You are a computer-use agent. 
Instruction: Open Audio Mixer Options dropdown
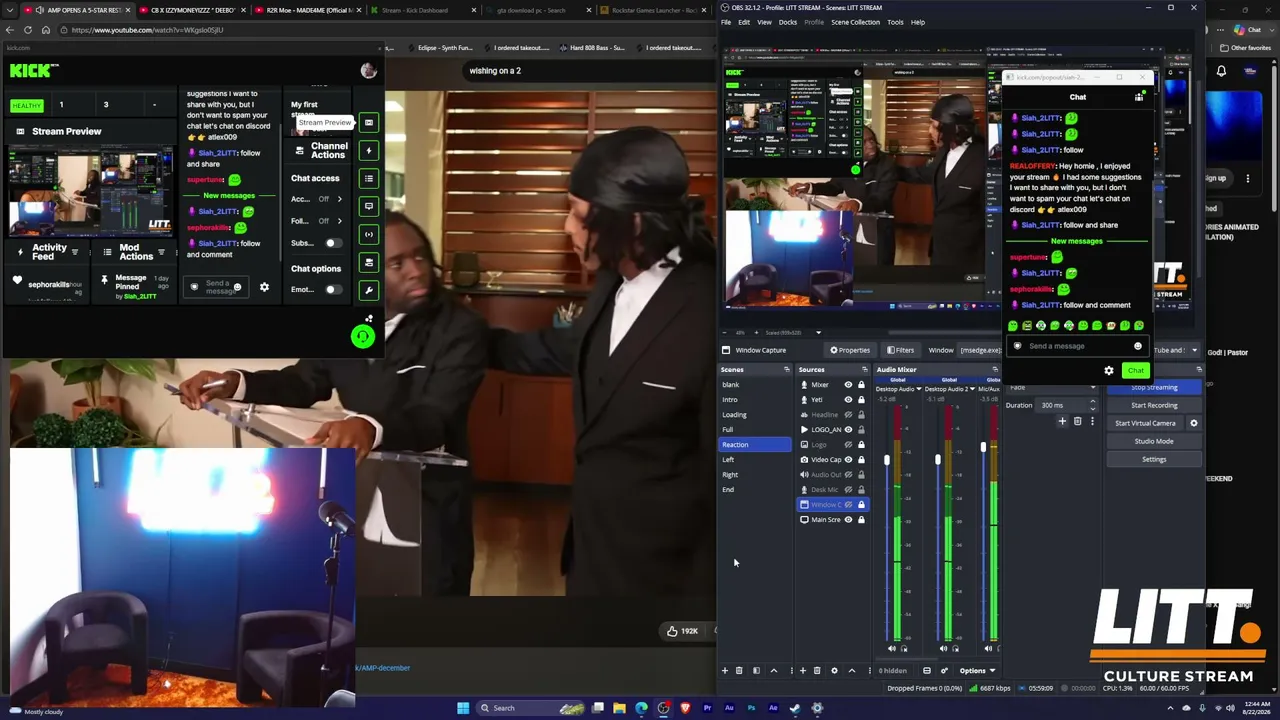point(977,671)
